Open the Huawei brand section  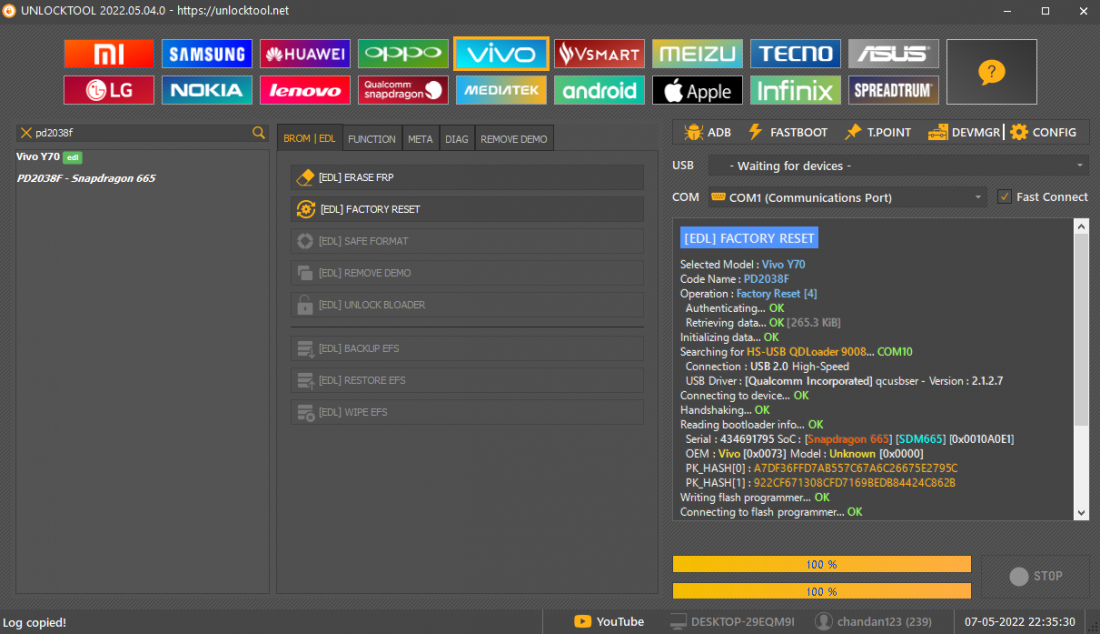(x=305, y=54)
